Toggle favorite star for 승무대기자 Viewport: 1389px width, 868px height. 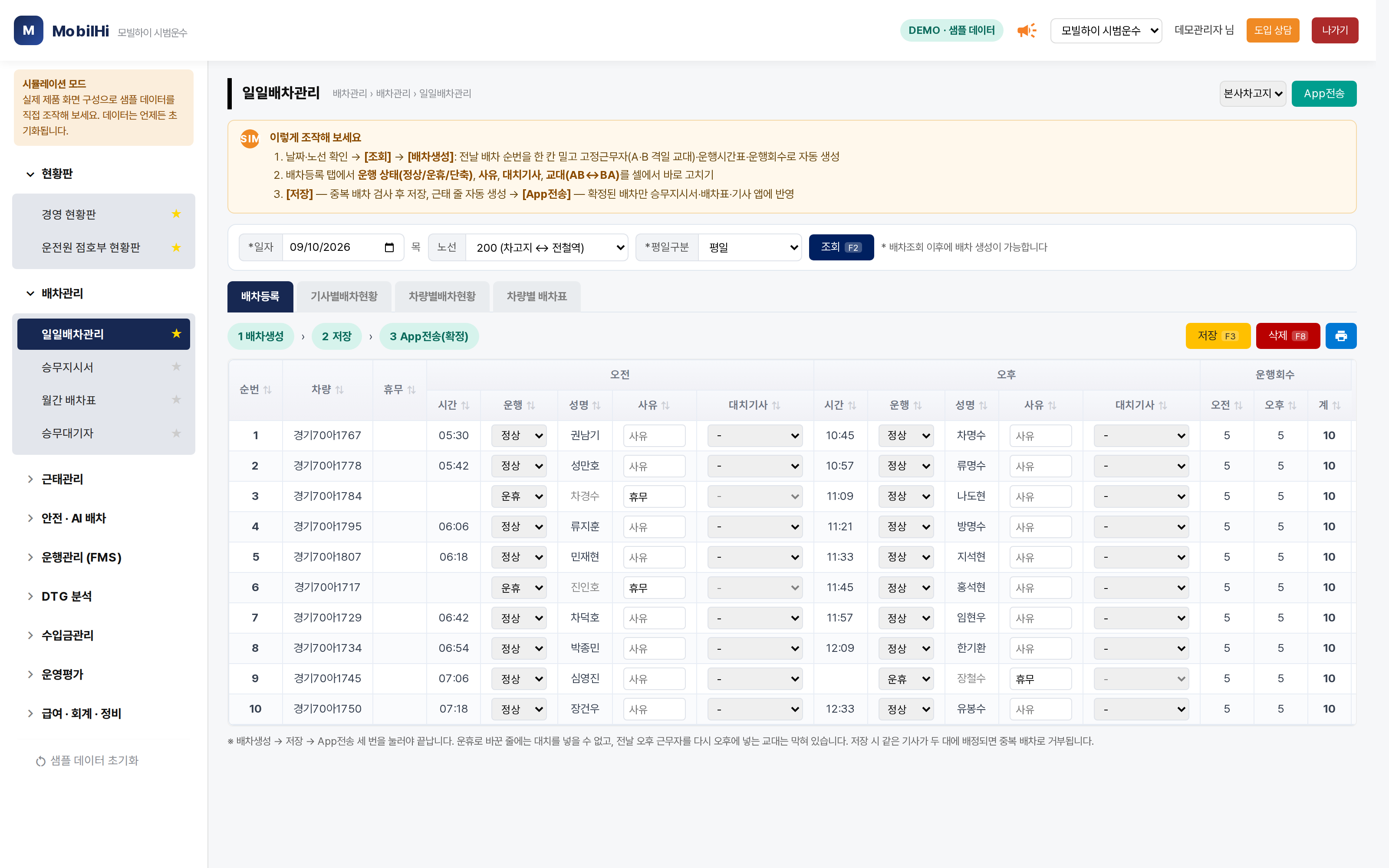coord(176,433)
